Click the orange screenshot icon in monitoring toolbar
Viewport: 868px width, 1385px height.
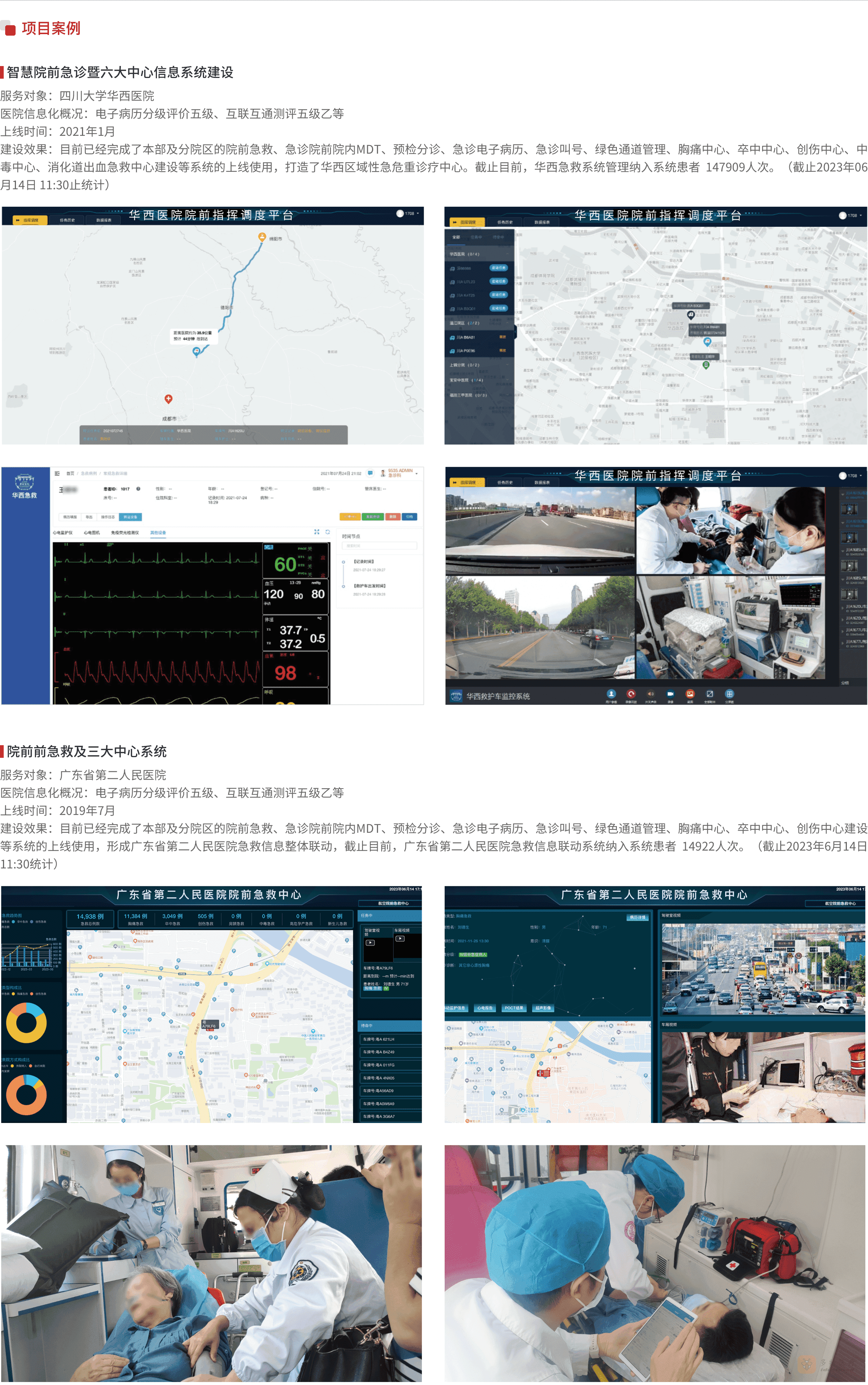tap(690, 694)
